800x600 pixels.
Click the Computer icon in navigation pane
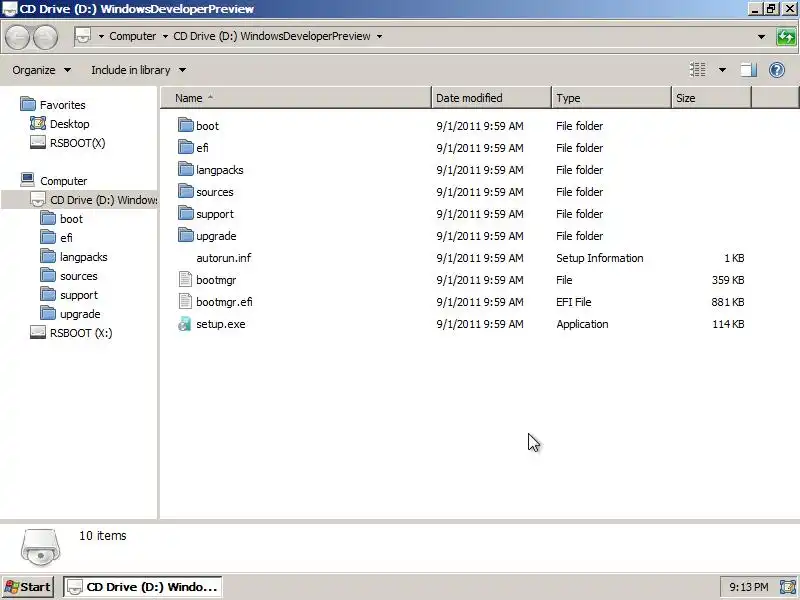(x=28, y=180)
